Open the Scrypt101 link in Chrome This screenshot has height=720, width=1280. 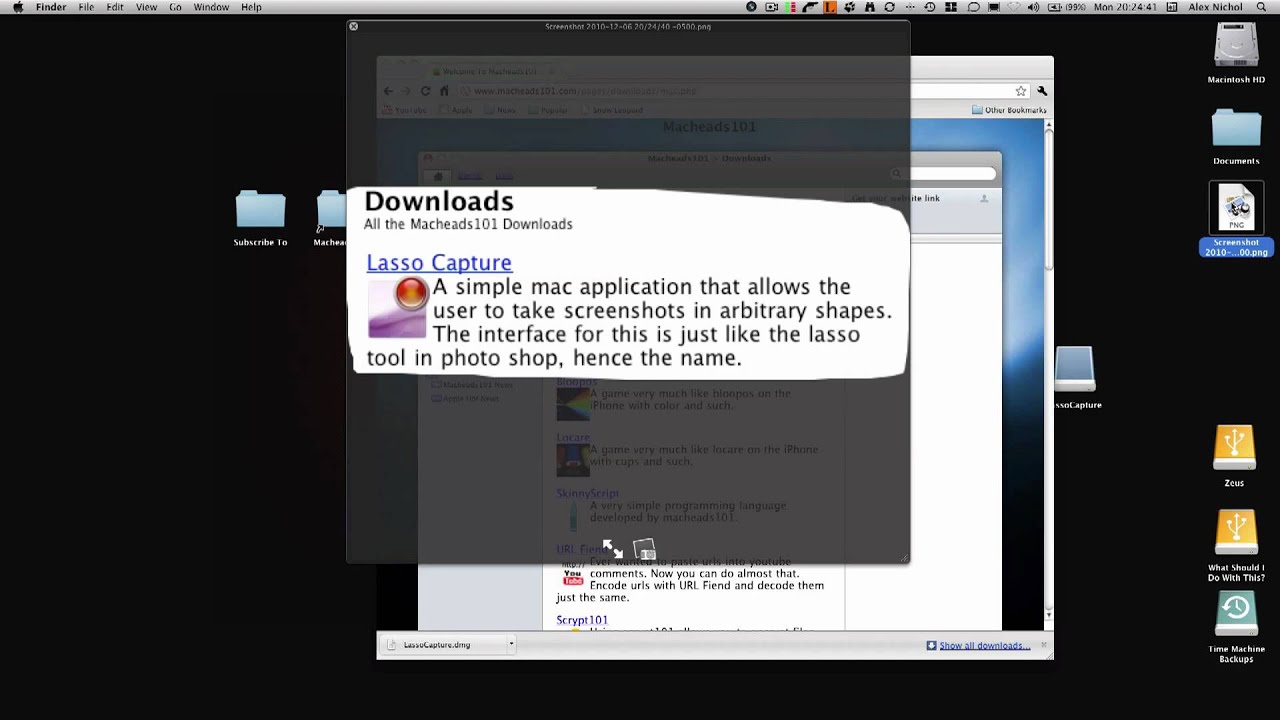click(582, 620)
